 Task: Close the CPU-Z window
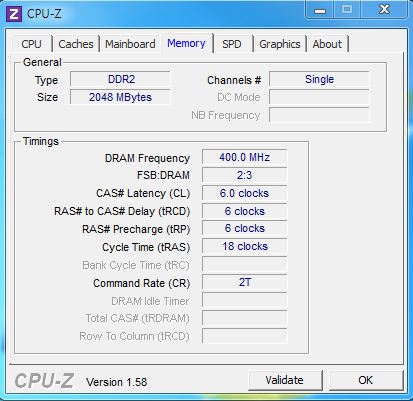coord(384,10)
